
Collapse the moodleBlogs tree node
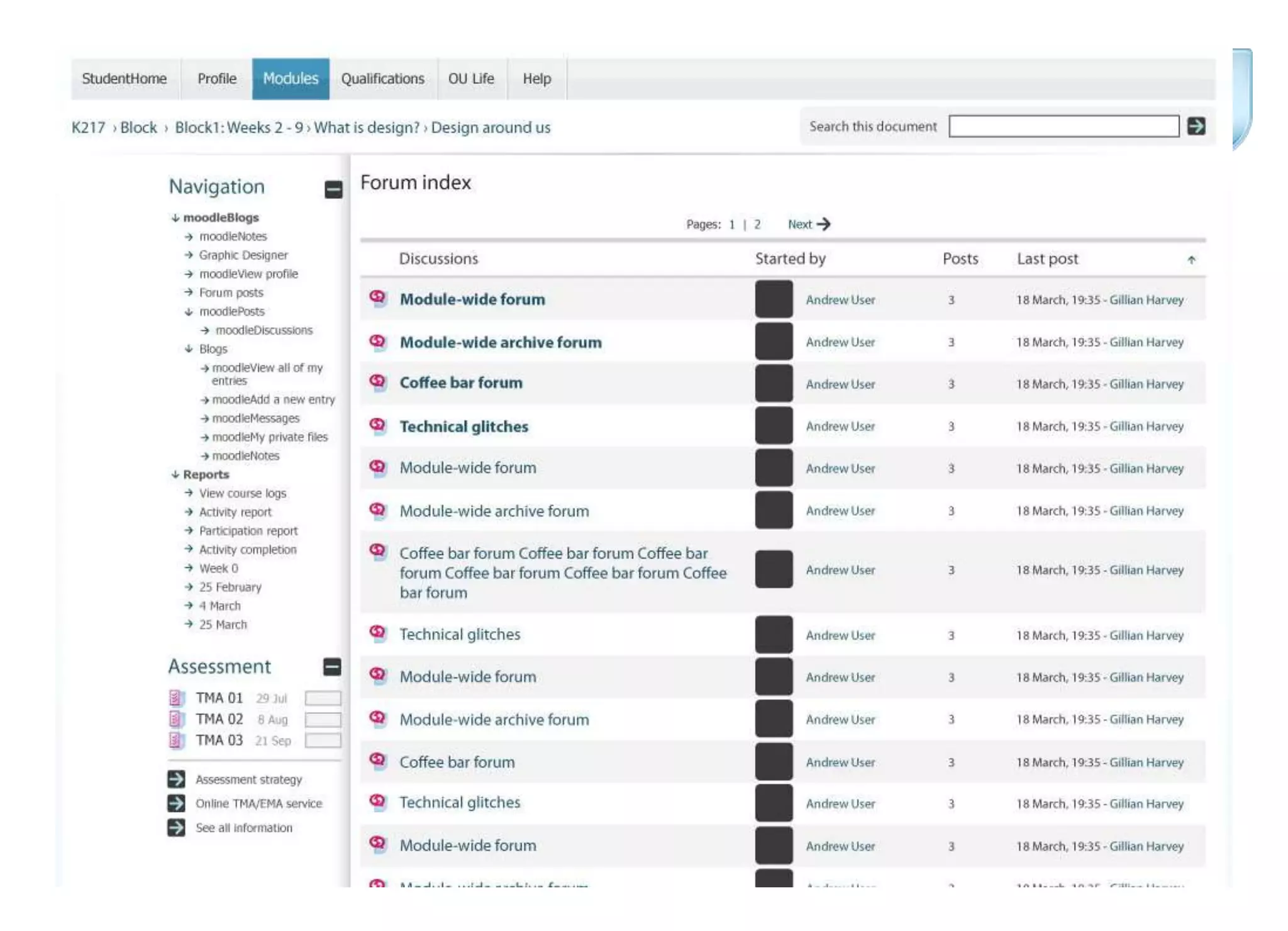coord(175,218)
